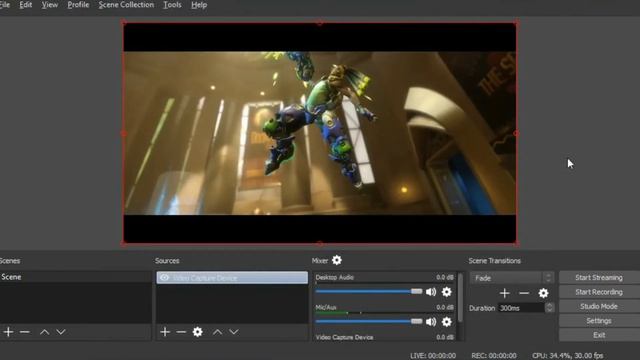Mute Mic/Aux speaker icon
The width and height of the screenshot is (640, 360).
coord(431,322)
